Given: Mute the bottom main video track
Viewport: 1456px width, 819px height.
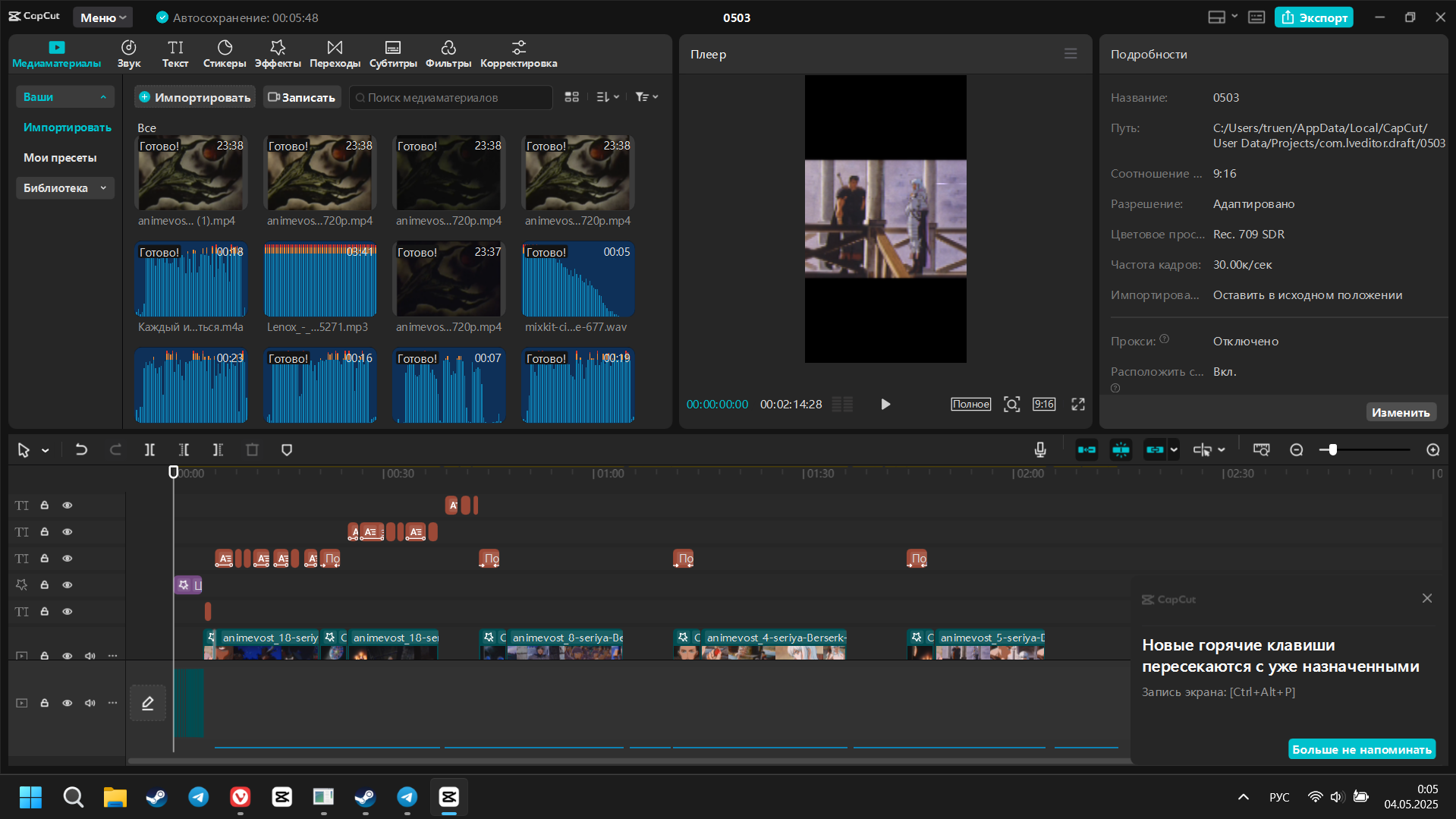Looking at the screenshot, I should coord(90,703).
